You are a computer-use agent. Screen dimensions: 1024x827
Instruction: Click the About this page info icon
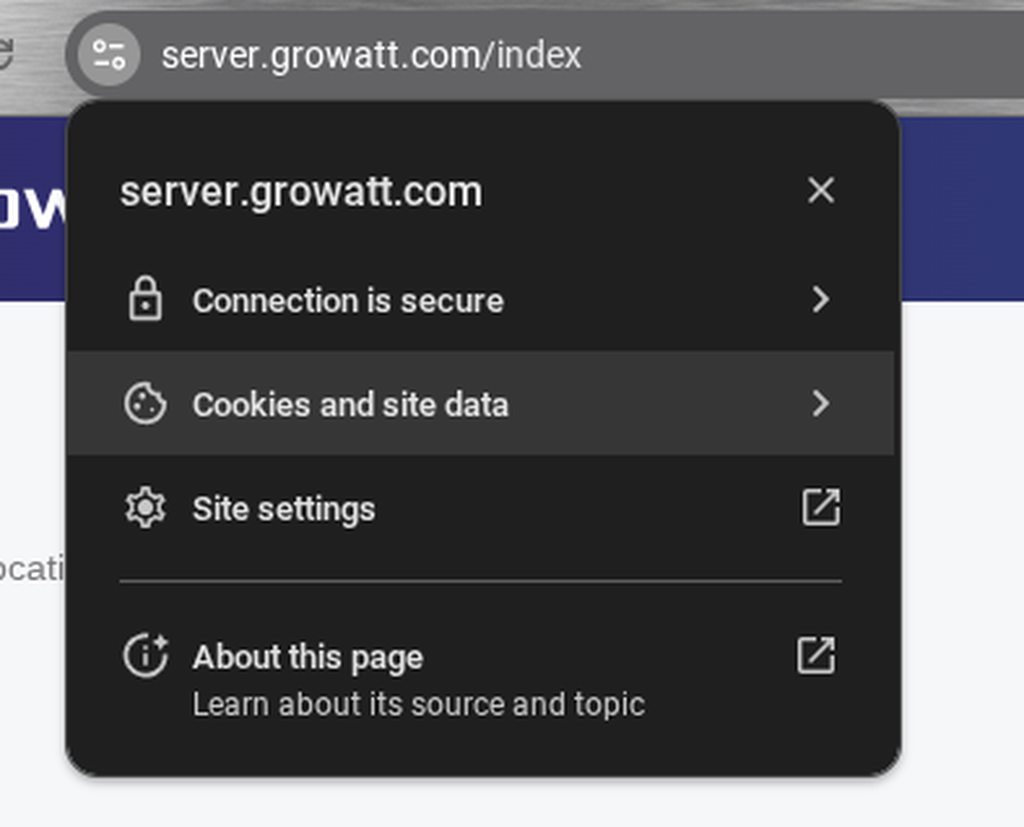click(x=146, y=657)
